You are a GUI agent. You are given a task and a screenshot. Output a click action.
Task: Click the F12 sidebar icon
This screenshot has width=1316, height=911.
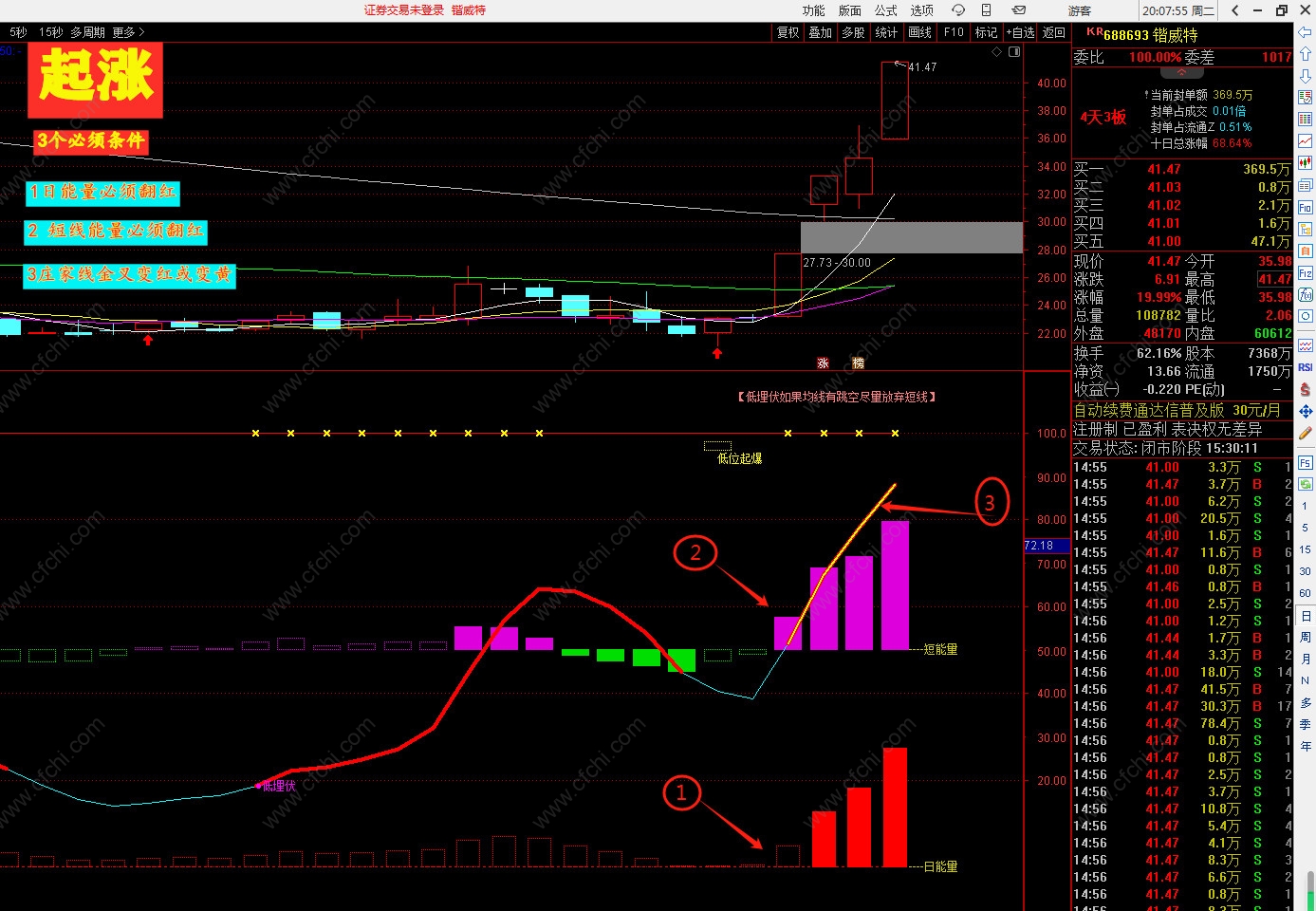click(x=1306, y=272)
